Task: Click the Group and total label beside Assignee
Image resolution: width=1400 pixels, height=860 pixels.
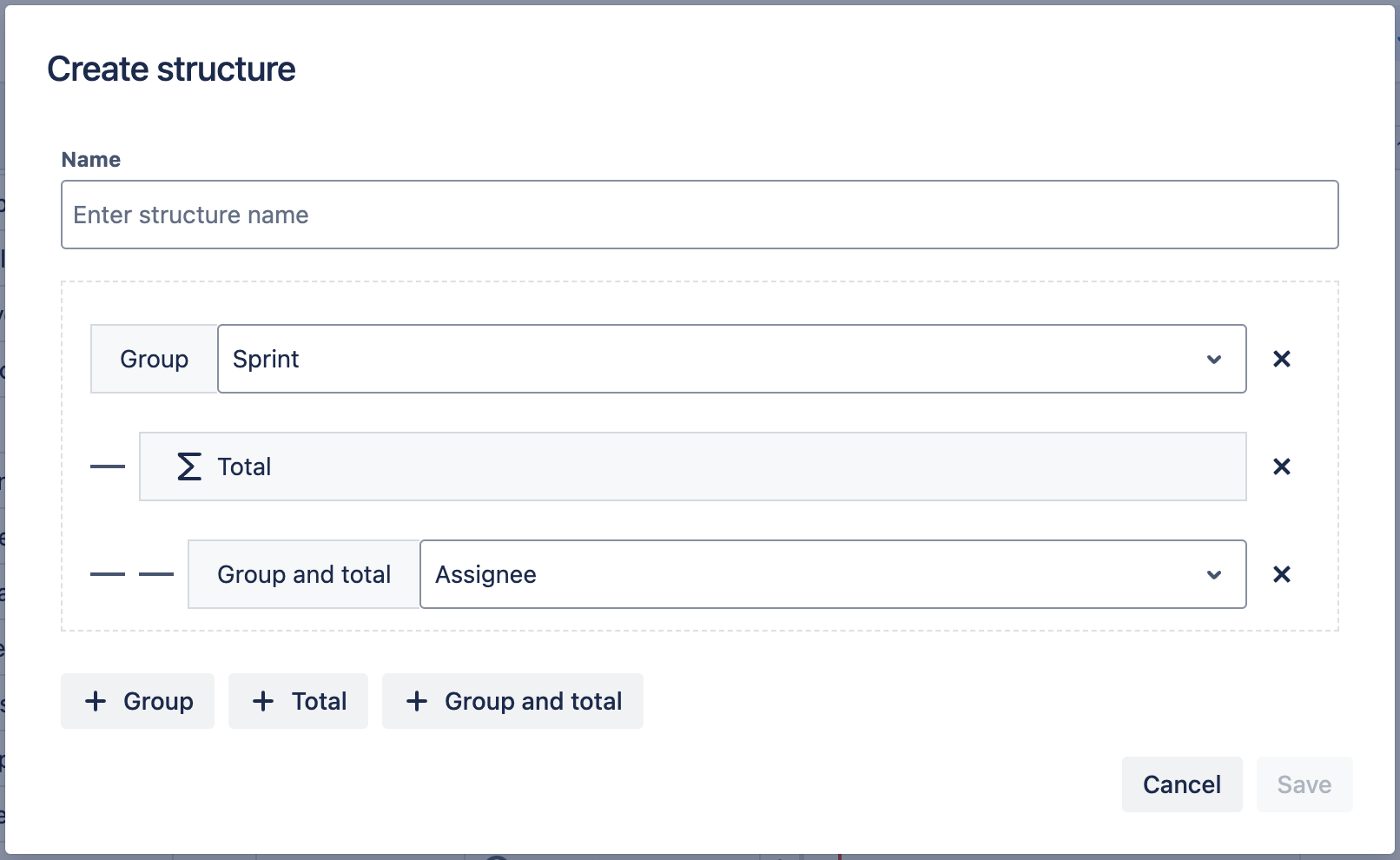Action: coord(304,574)
